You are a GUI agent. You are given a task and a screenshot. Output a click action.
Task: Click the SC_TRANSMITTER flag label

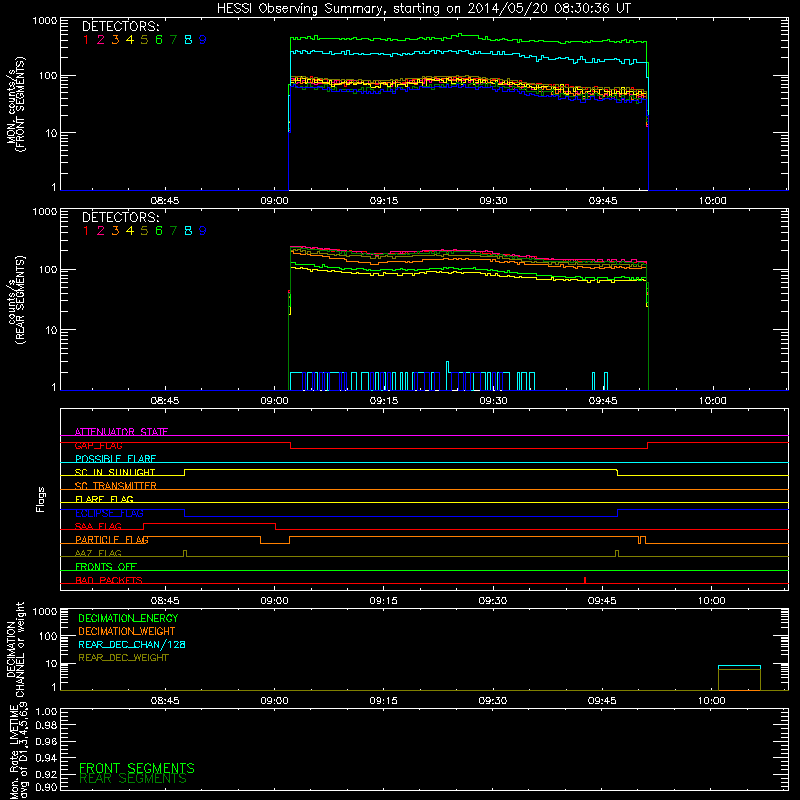[x=116, y=485]
